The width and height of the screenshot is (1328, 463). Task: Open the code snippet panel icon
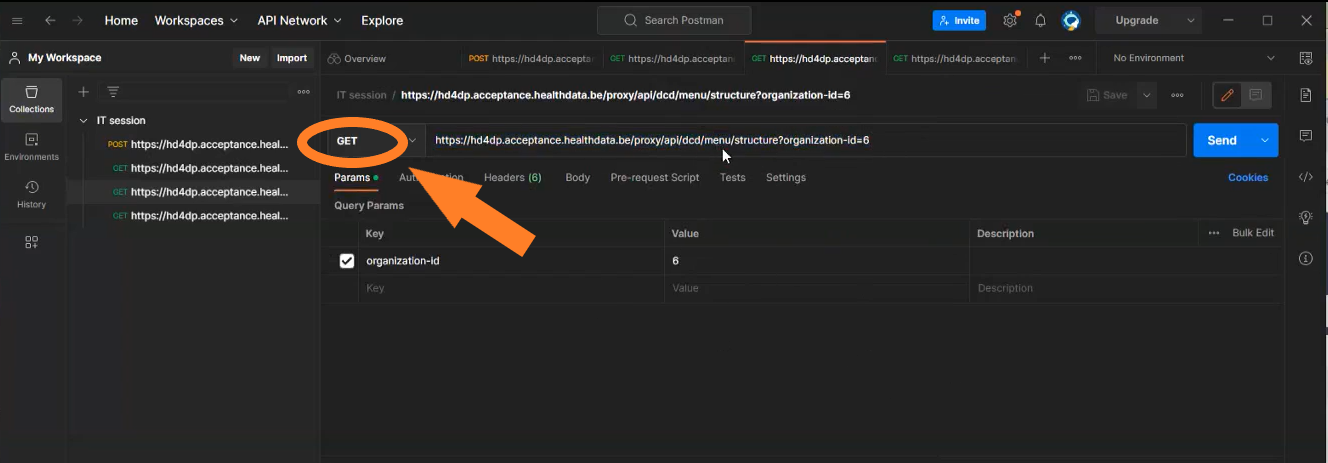point(1305,177)
